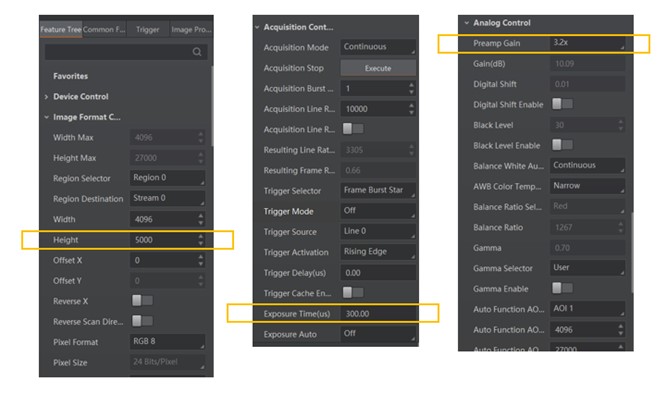Expand the Device Control section

coord(46,97)
